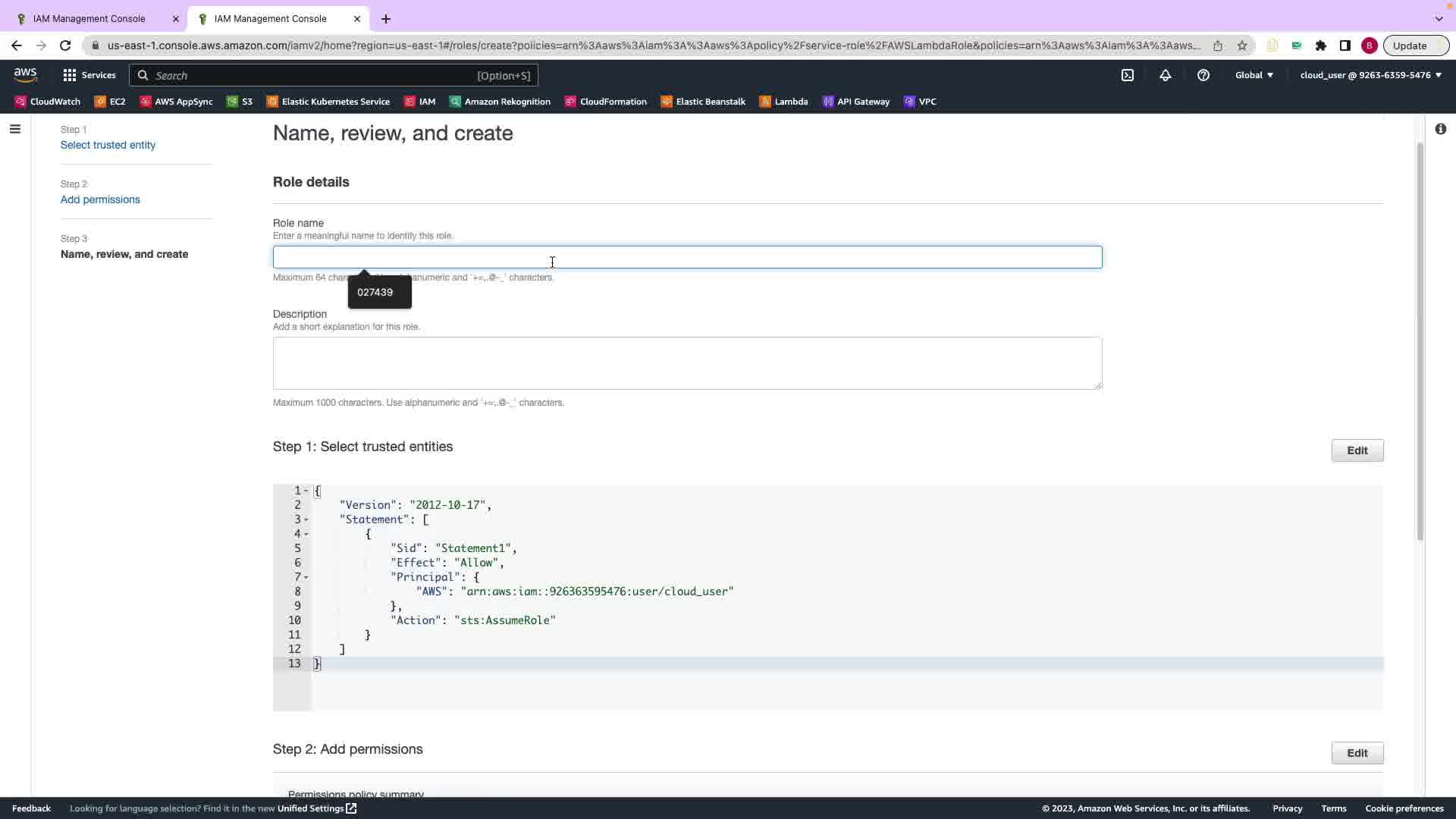Screen dimensions: 1456x819
Task: Open the notifications bell
Action: pos(1166,75)
